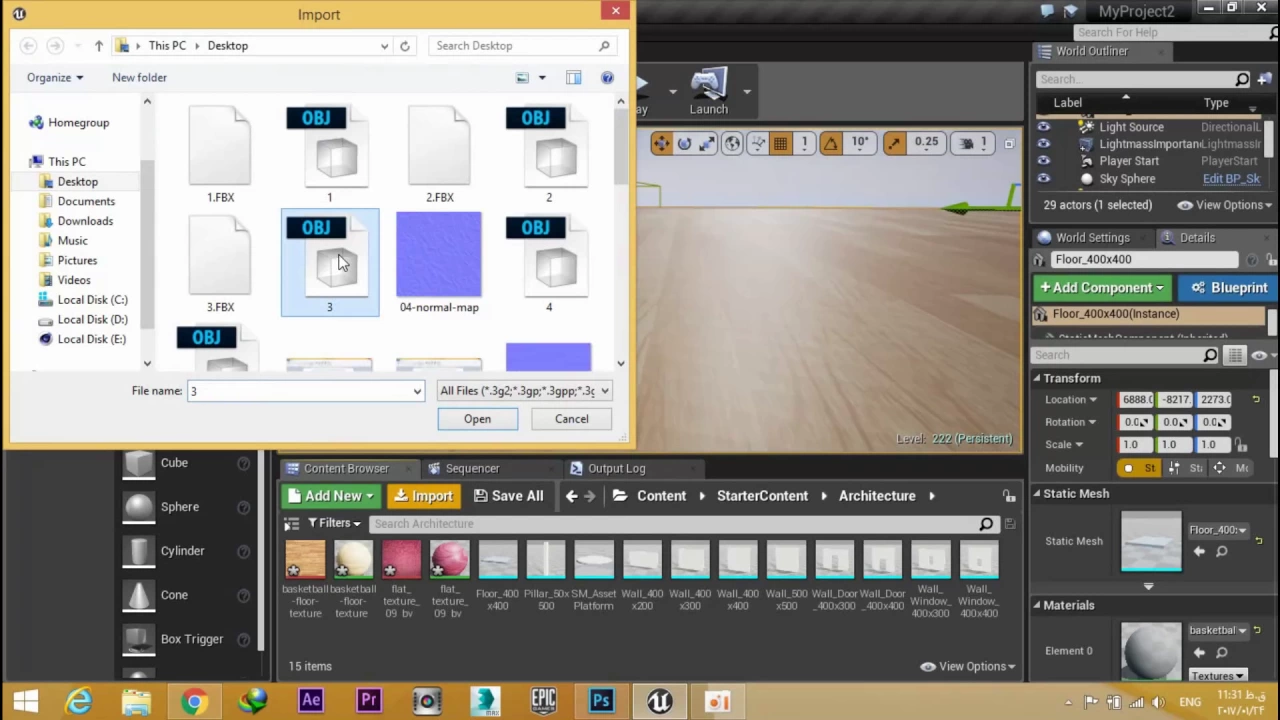Click the basketball material preview swatch
This screenshot has height=720, width=1280.
pyautogui.click(x=1150, y=652)
